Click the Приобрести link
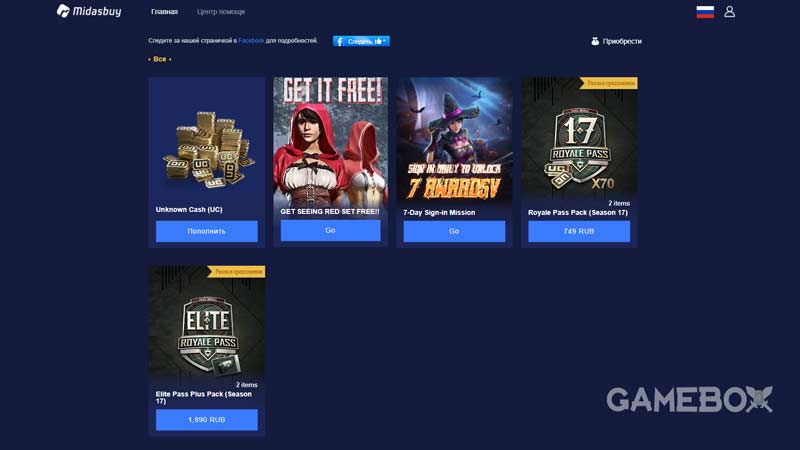800x450 pixels. tap(622, 41)
